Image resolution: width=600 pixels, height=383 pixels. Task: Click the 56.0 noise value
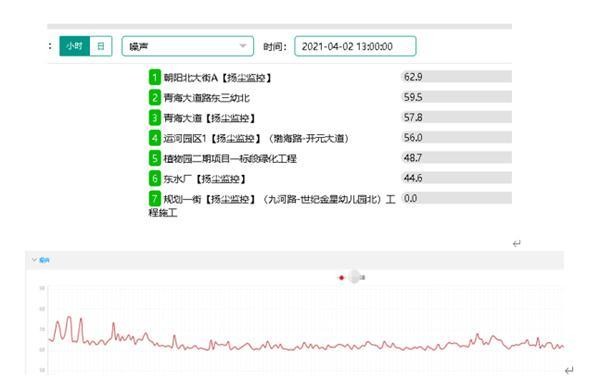[413, 138]
